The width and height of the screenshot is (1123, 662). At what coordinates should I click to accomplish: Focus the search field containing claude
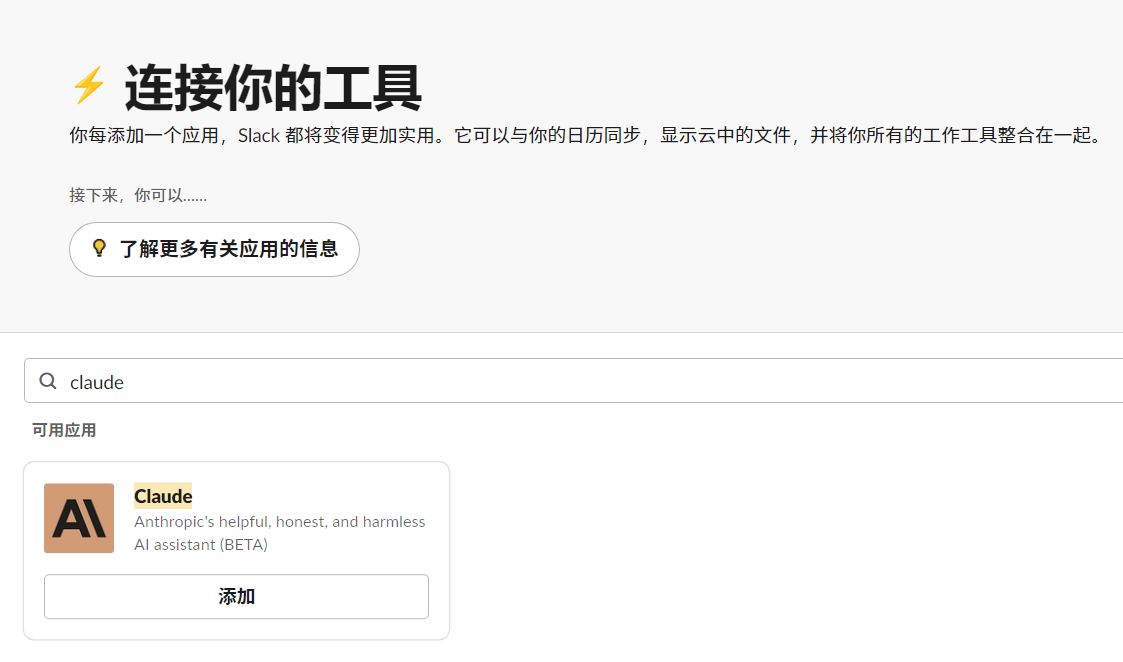click(x=574, y=381)
